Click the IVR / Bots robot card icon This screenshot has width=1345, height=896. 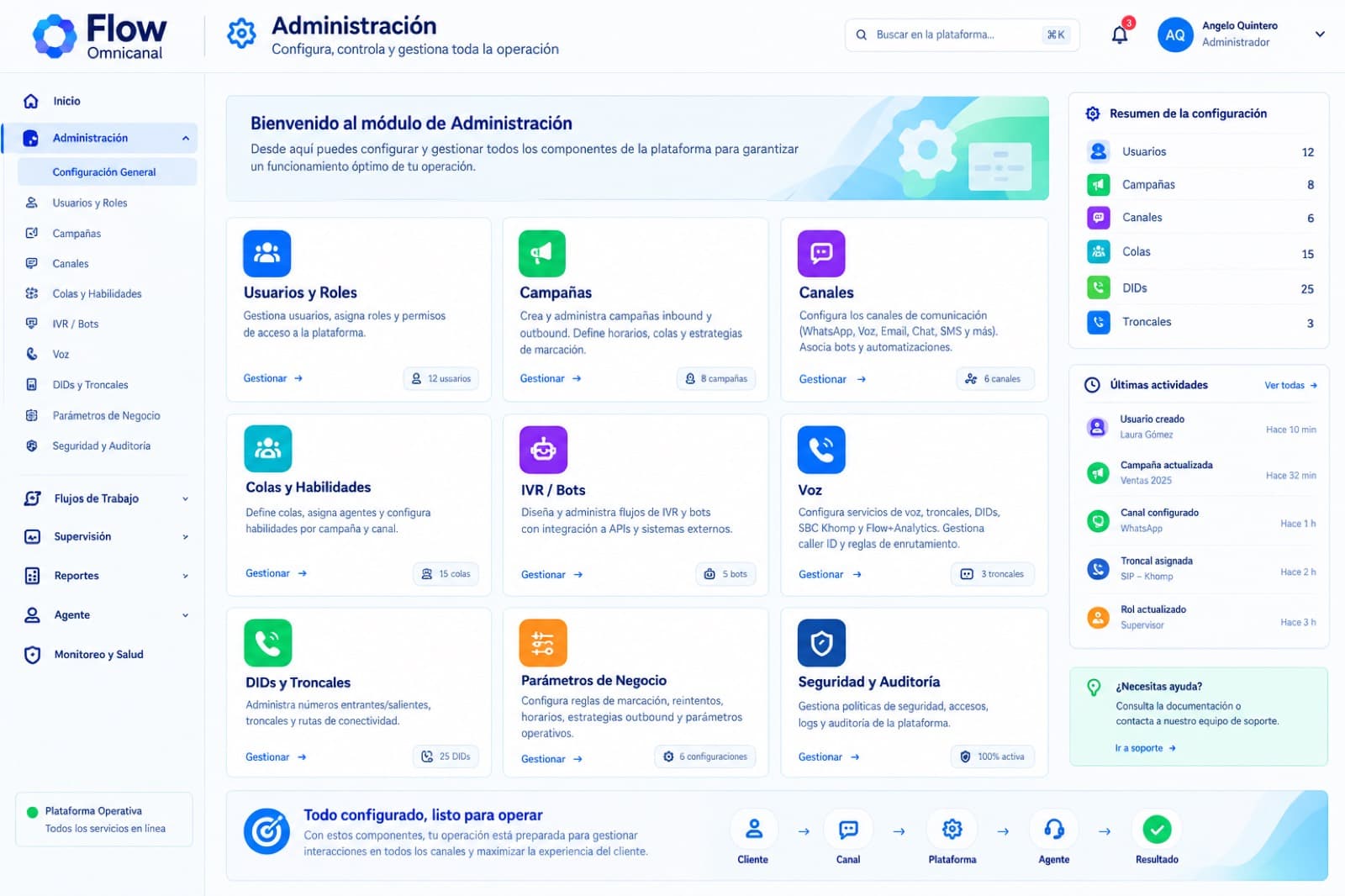point(543,450)
